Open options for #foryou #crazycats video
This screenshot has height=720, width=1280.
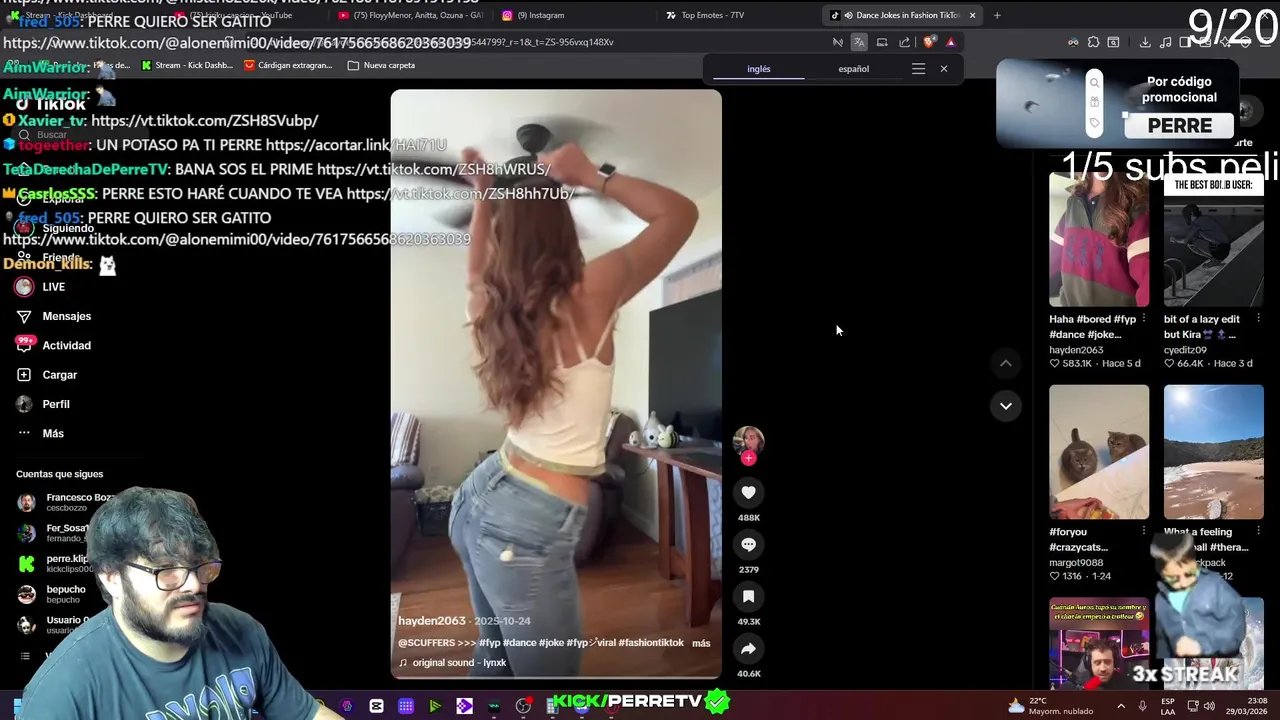click(x=1144, y=532)
